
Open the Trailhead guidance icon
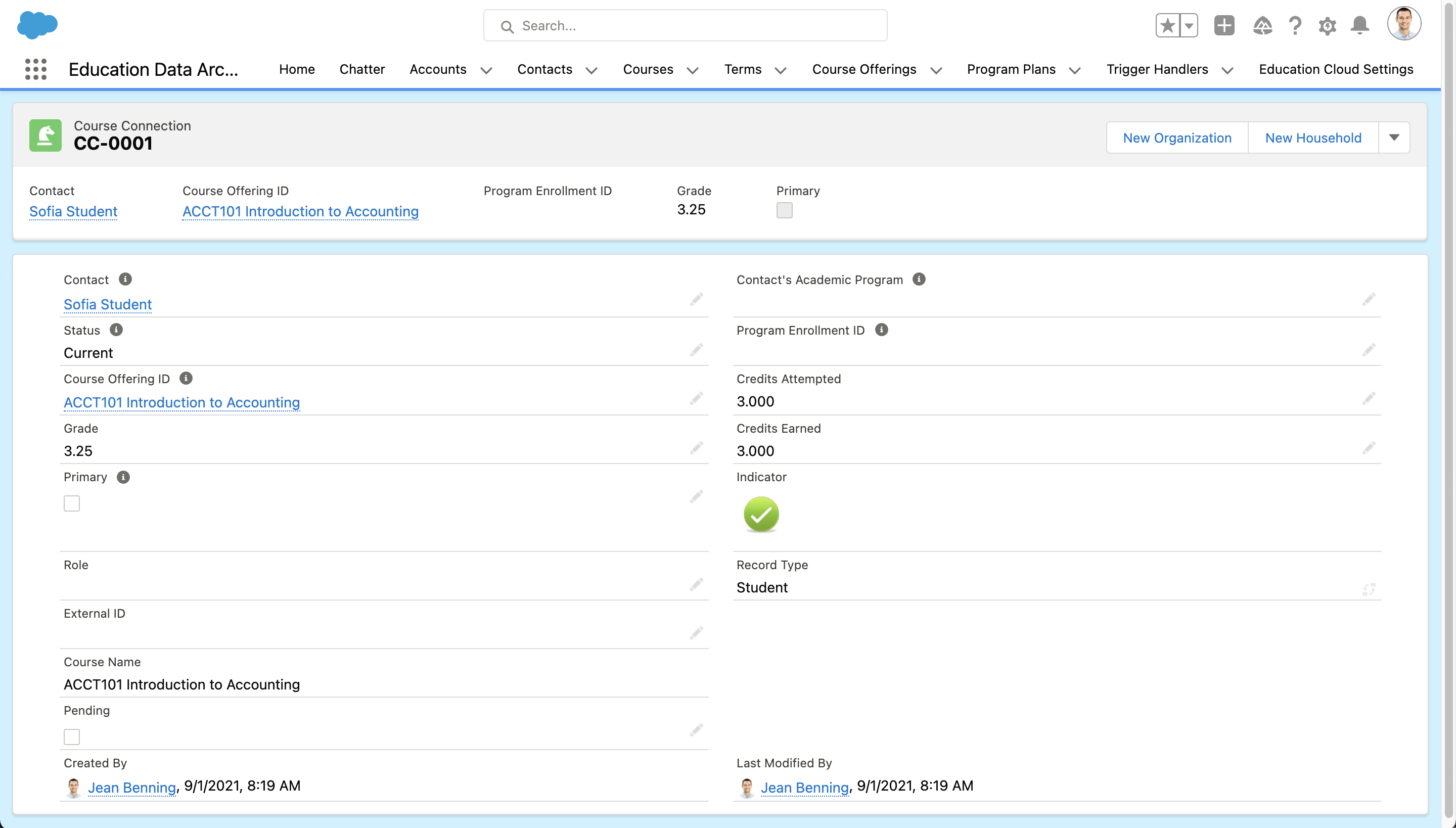[1262, 26]
